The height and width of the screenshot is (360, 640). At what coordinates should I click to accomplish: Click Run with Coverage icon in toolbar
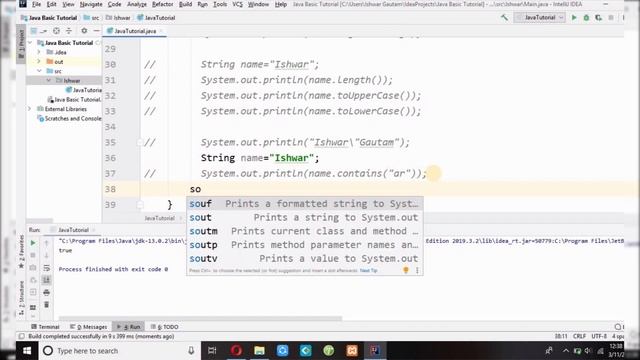(x=598, y=18)
